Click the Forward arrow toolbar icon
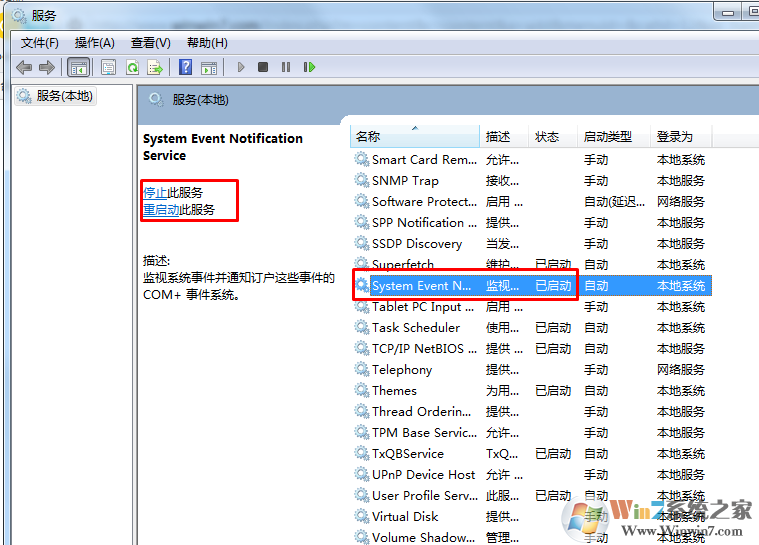 [x=47, y=67]
